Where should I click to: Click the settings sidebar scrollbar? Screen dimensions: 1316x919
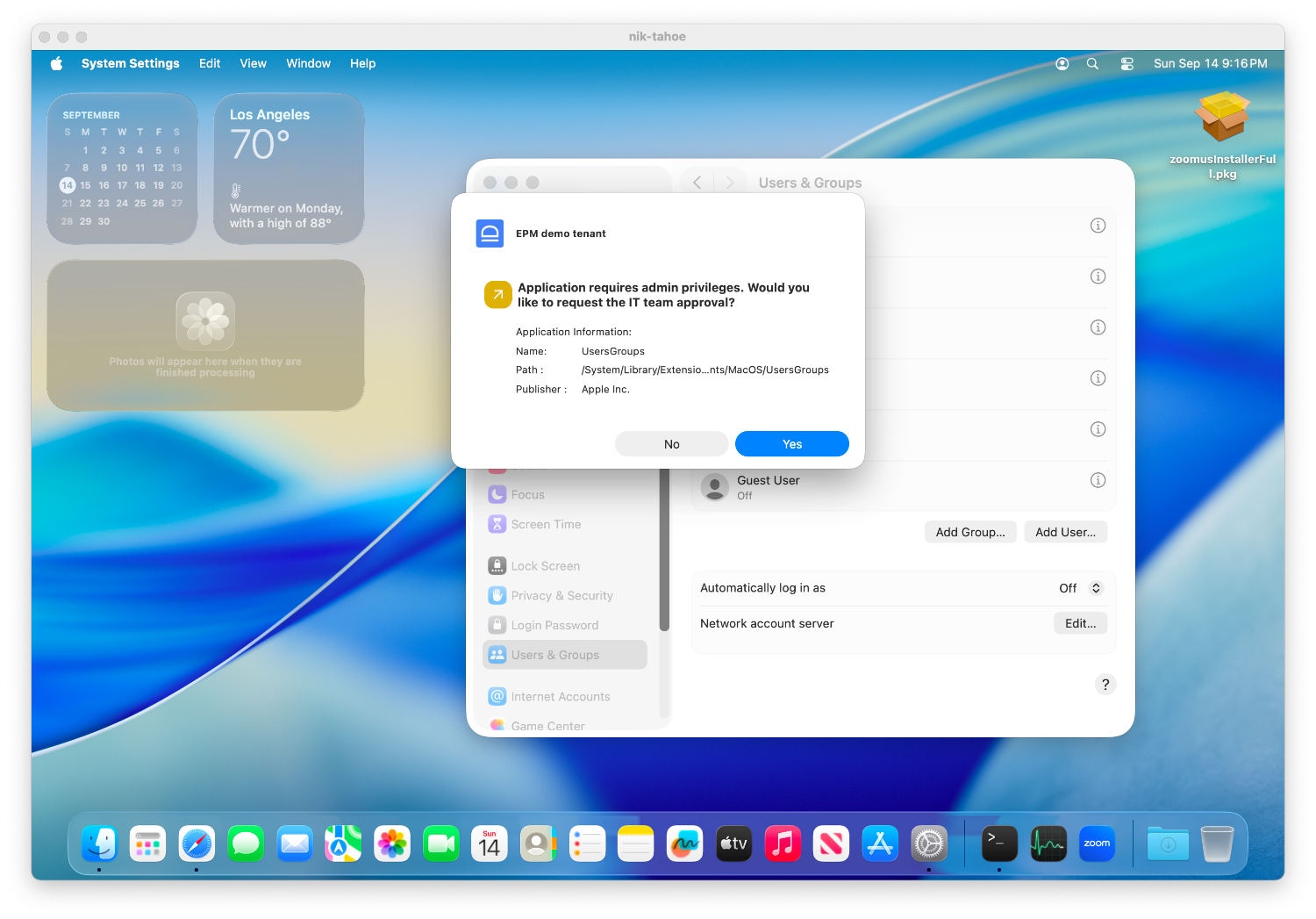coord(664,549)
